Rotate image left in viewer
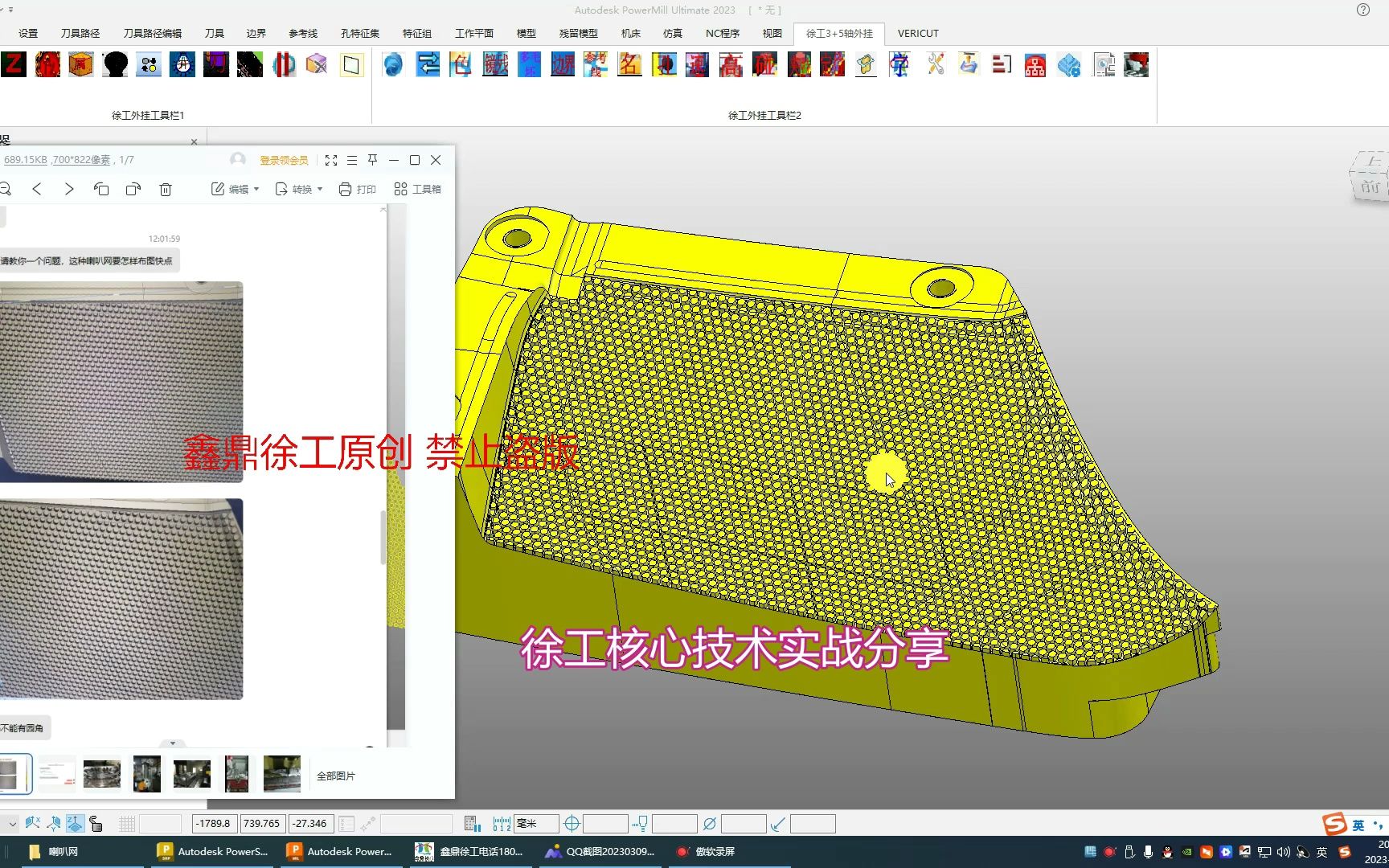 click(x=101, y=189)
